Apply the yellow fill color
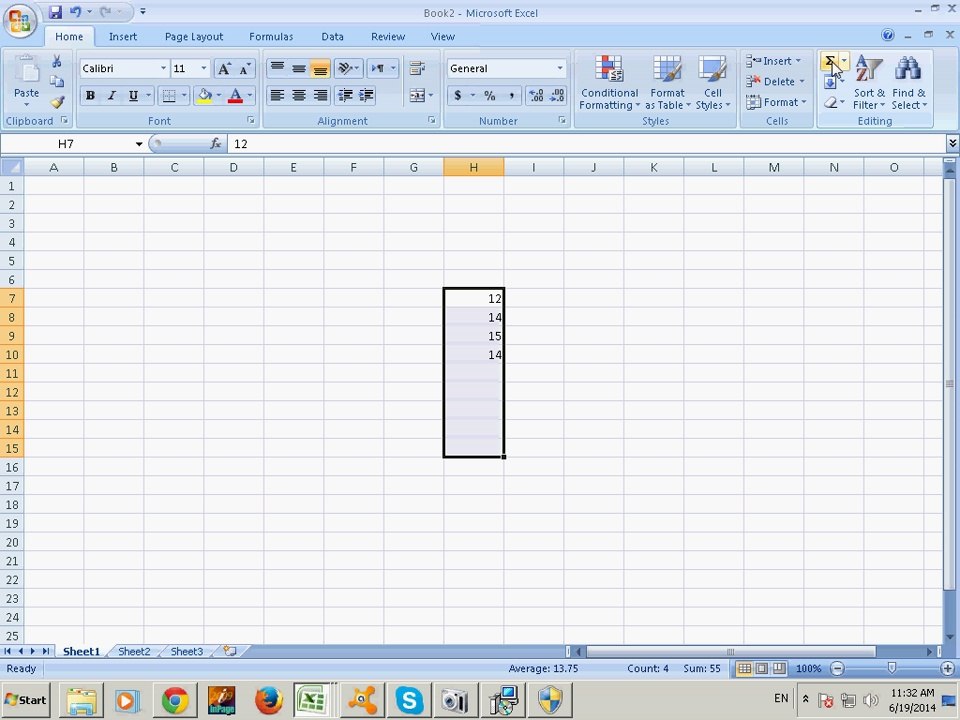This screenshot has width=960, height=720. point(204,96)
